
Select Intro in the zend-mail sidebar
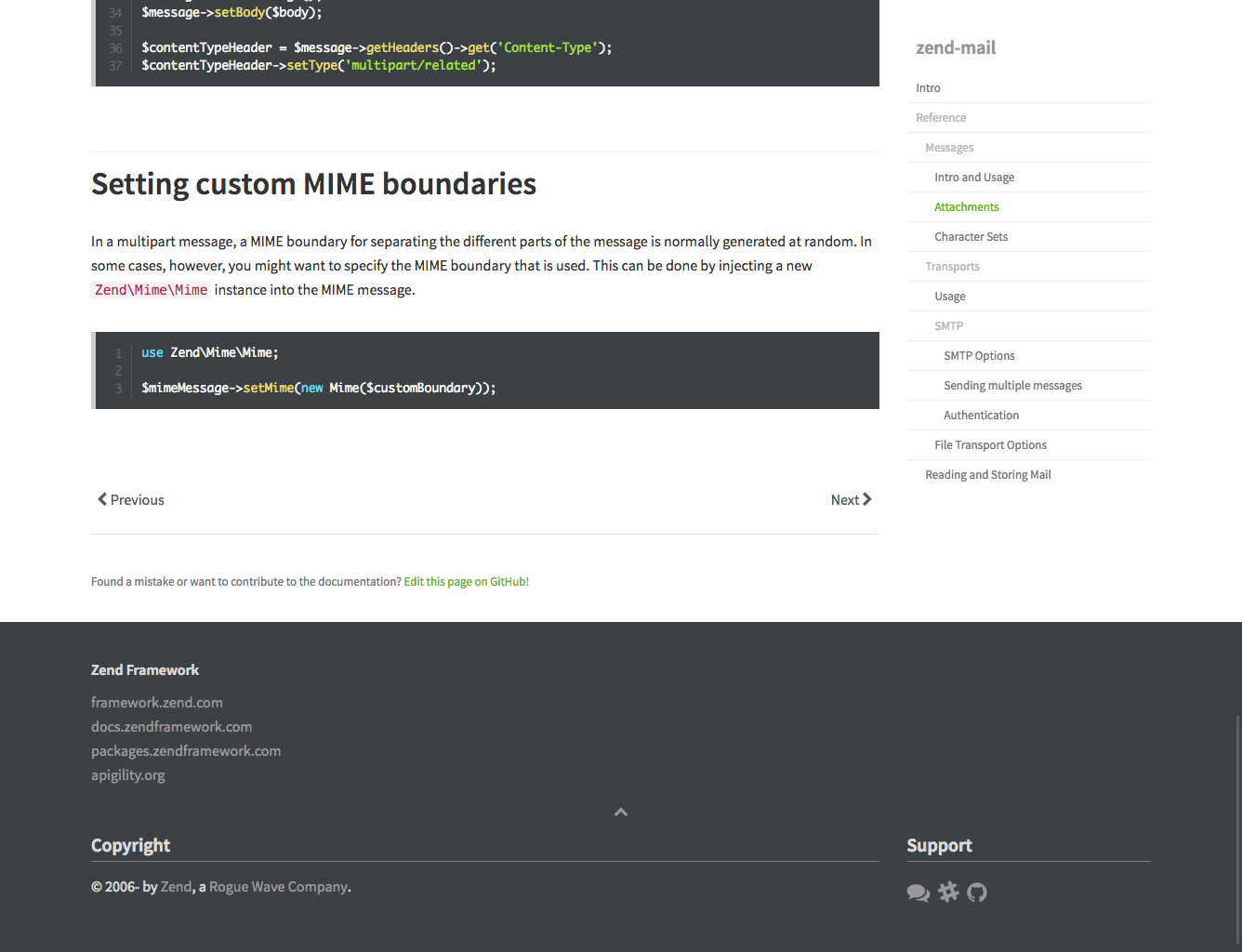(x=1029, y=88)
